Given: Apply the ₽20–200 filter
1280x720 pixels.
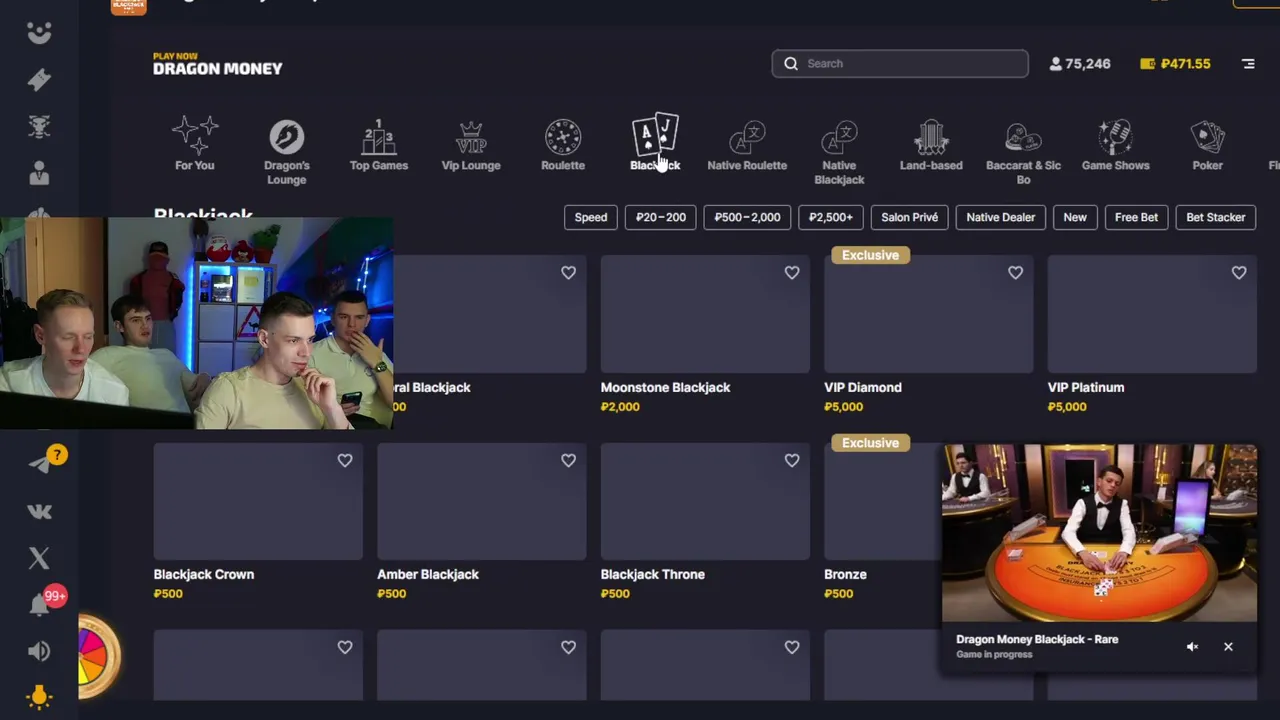Looking at the screenshot, I should tap(661, 217).
